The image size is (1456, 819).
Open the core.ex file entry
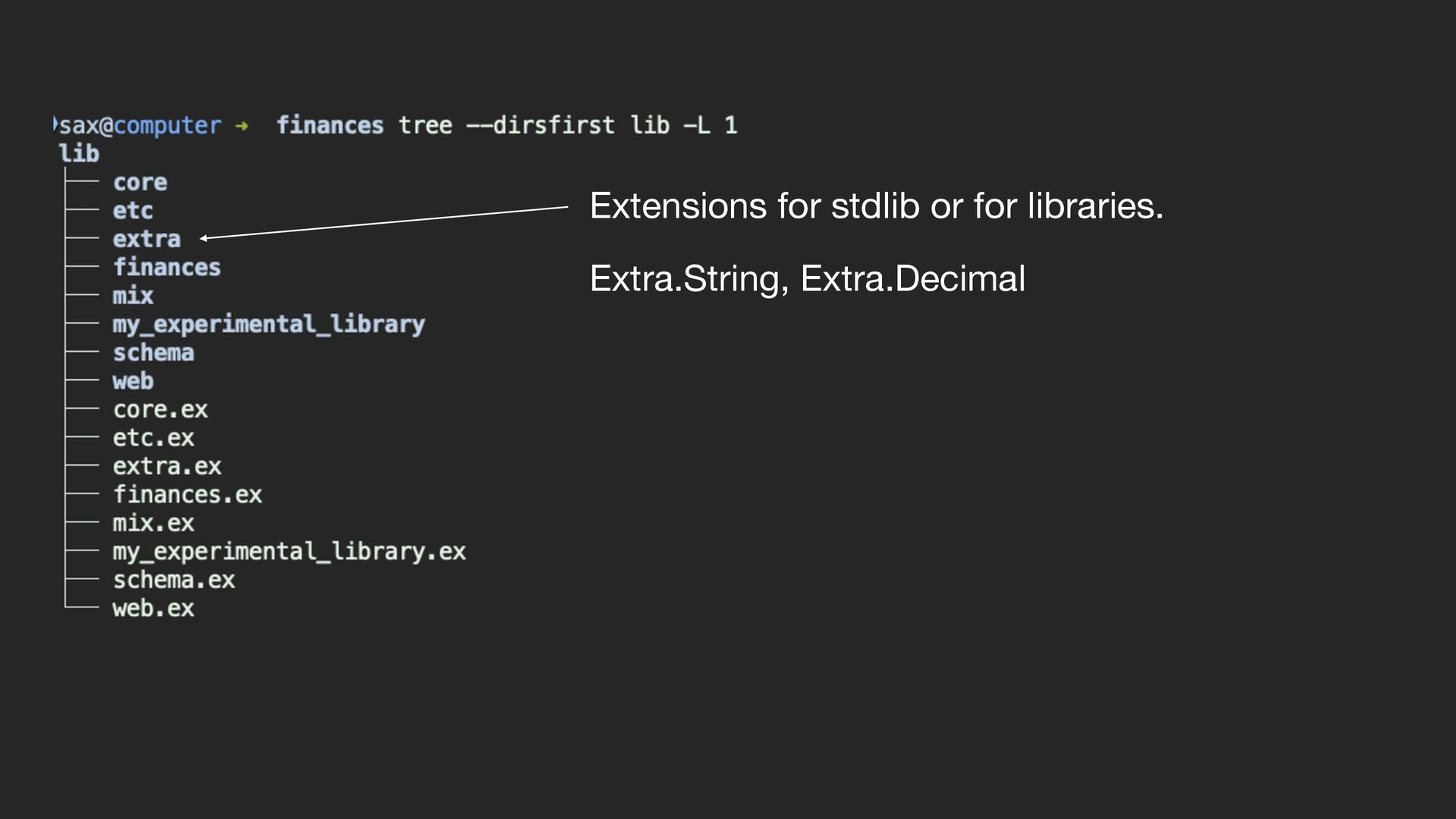[x=160, y=409]
